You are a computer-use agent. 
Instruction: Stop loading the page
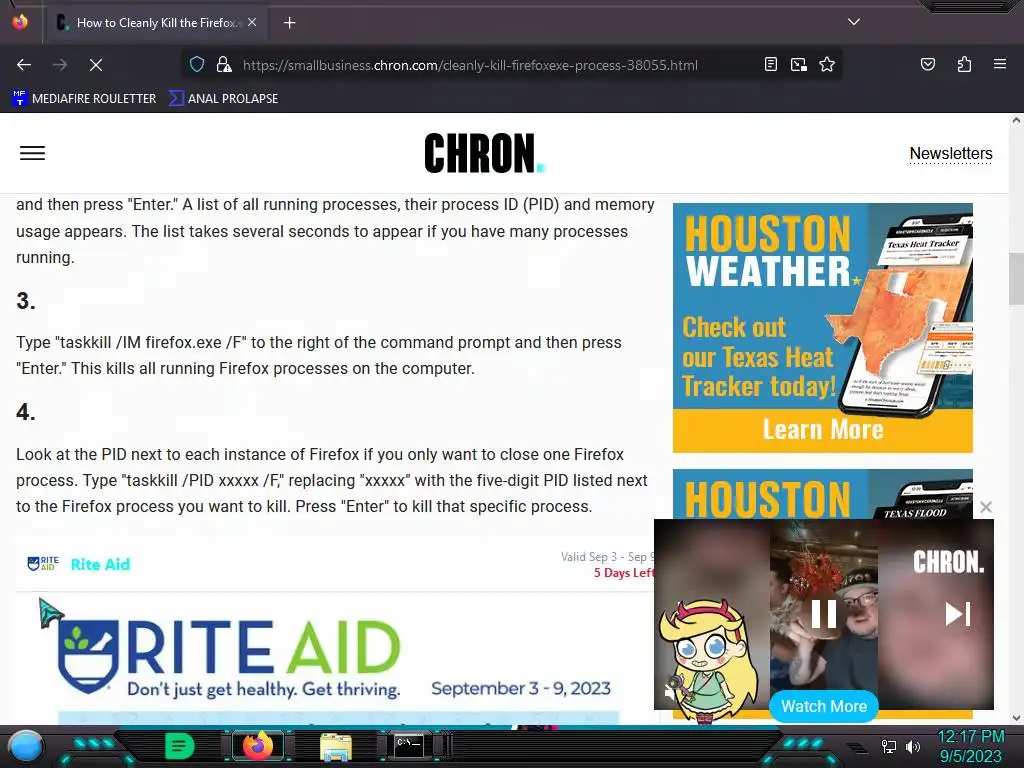[96, 65]
